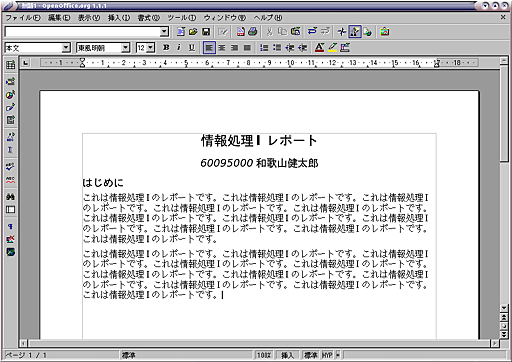Screen dimensions: 512x362
Task: Click the Highlighting marker icon
Action: [x=332, y=48]
